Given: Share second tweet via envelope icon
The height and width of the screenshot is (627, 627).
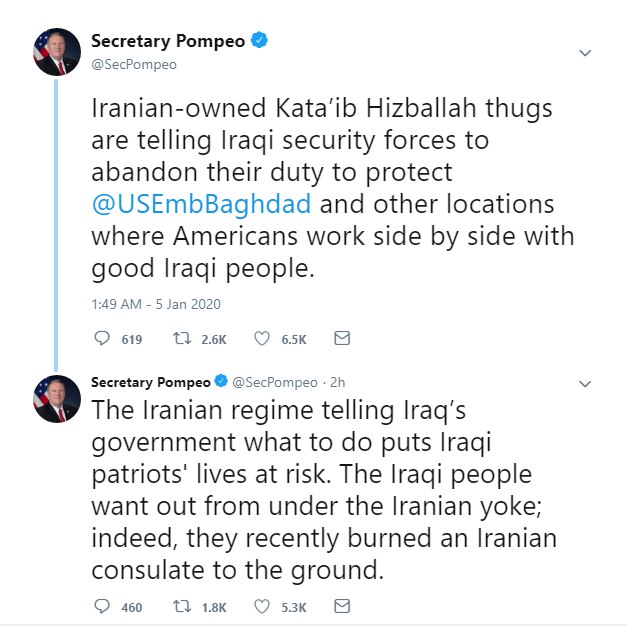Looking at the screenshot, I should (x=342, y=606).
